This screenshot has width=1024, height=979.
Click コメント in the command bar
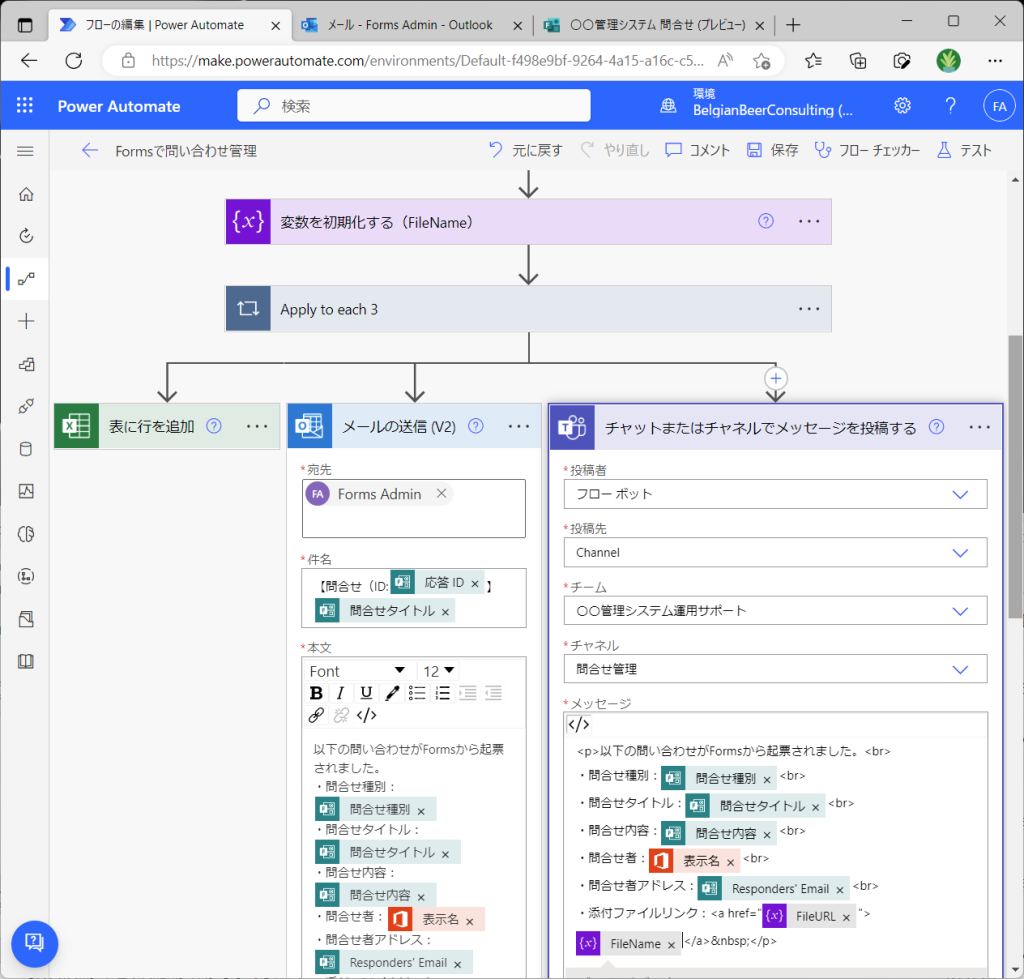(x=697, y=151)
